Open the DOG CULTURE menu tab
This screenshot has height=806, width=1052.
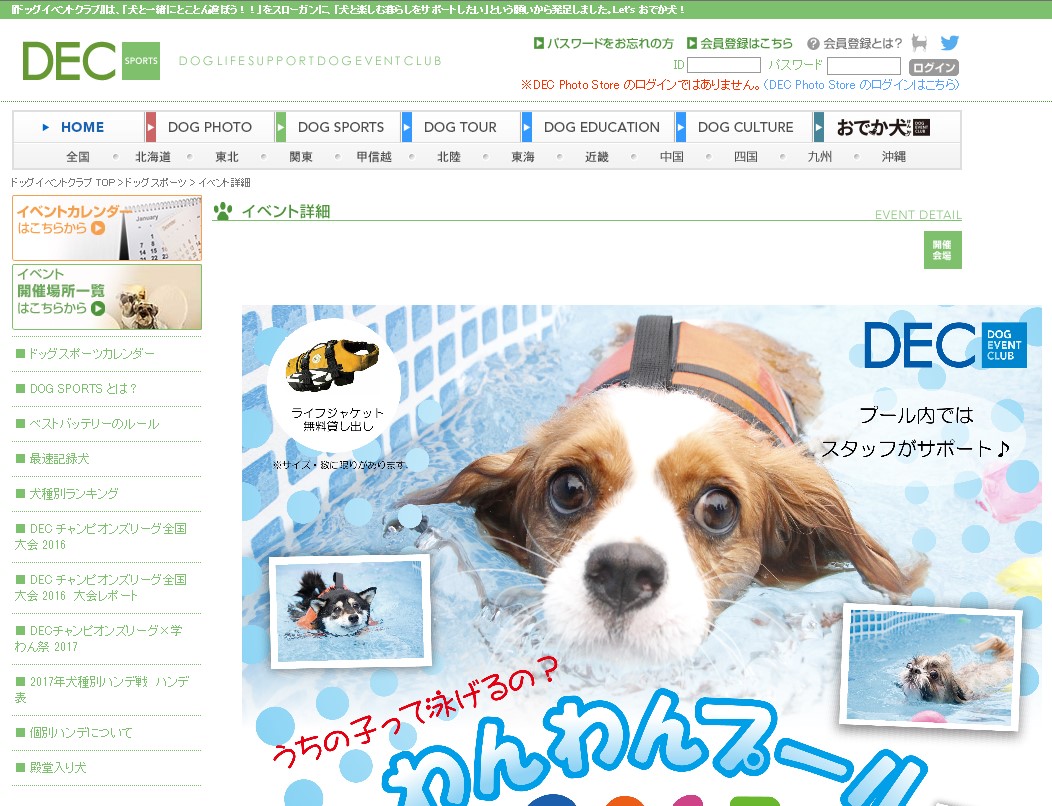tap(745, 127)
